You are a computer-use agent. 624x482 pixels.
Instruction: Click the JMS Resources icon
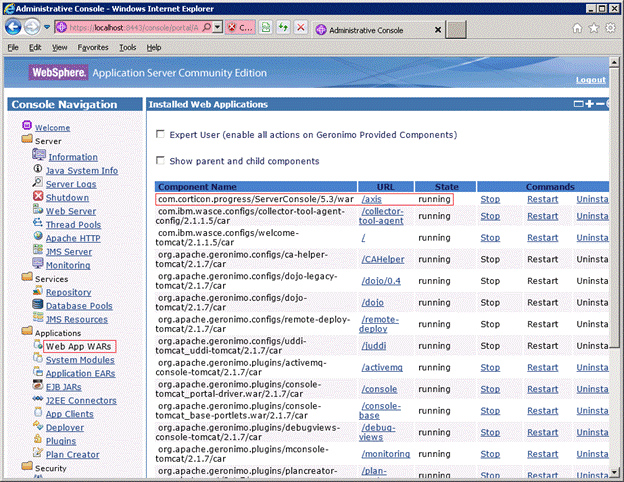click(x=38, y=317)
